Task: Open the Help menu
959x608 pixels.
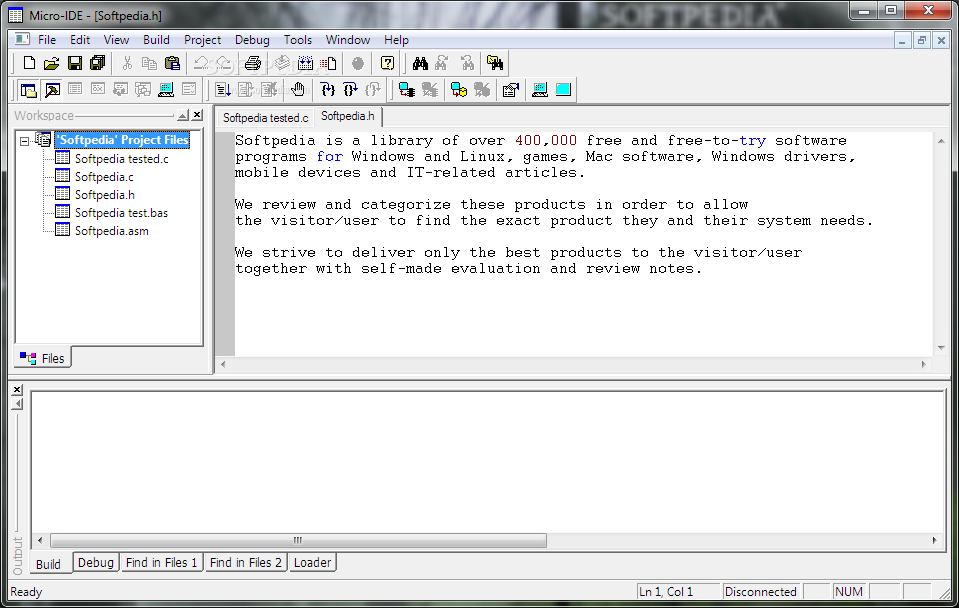Action: point(396,40)
